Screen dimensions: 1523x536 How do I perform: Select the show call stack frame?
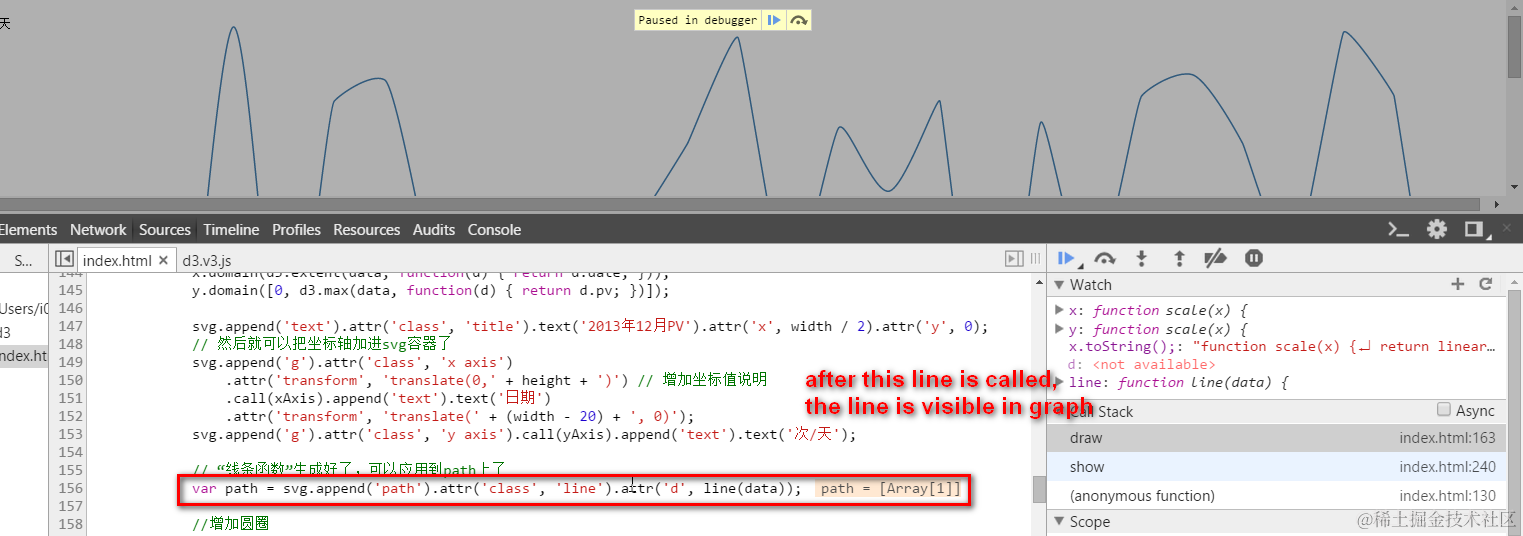pyautogui.click(x=1276, y=466)
